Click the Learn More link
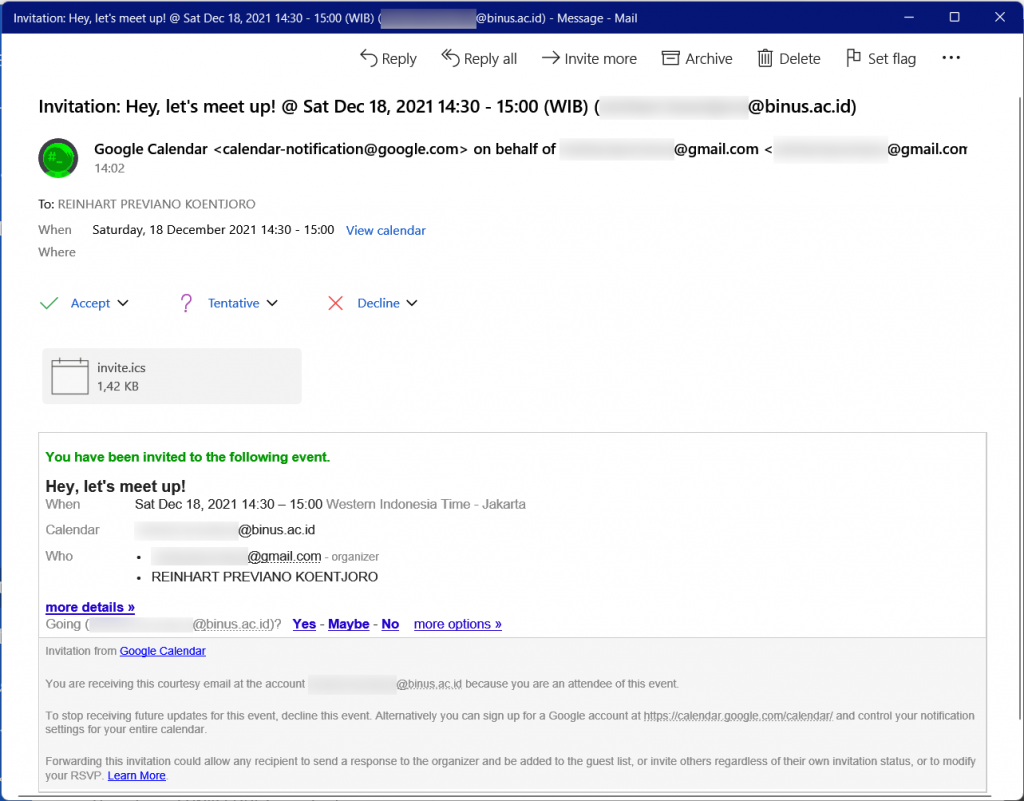This screenshot has height=801, width=1024. [137, 776]
